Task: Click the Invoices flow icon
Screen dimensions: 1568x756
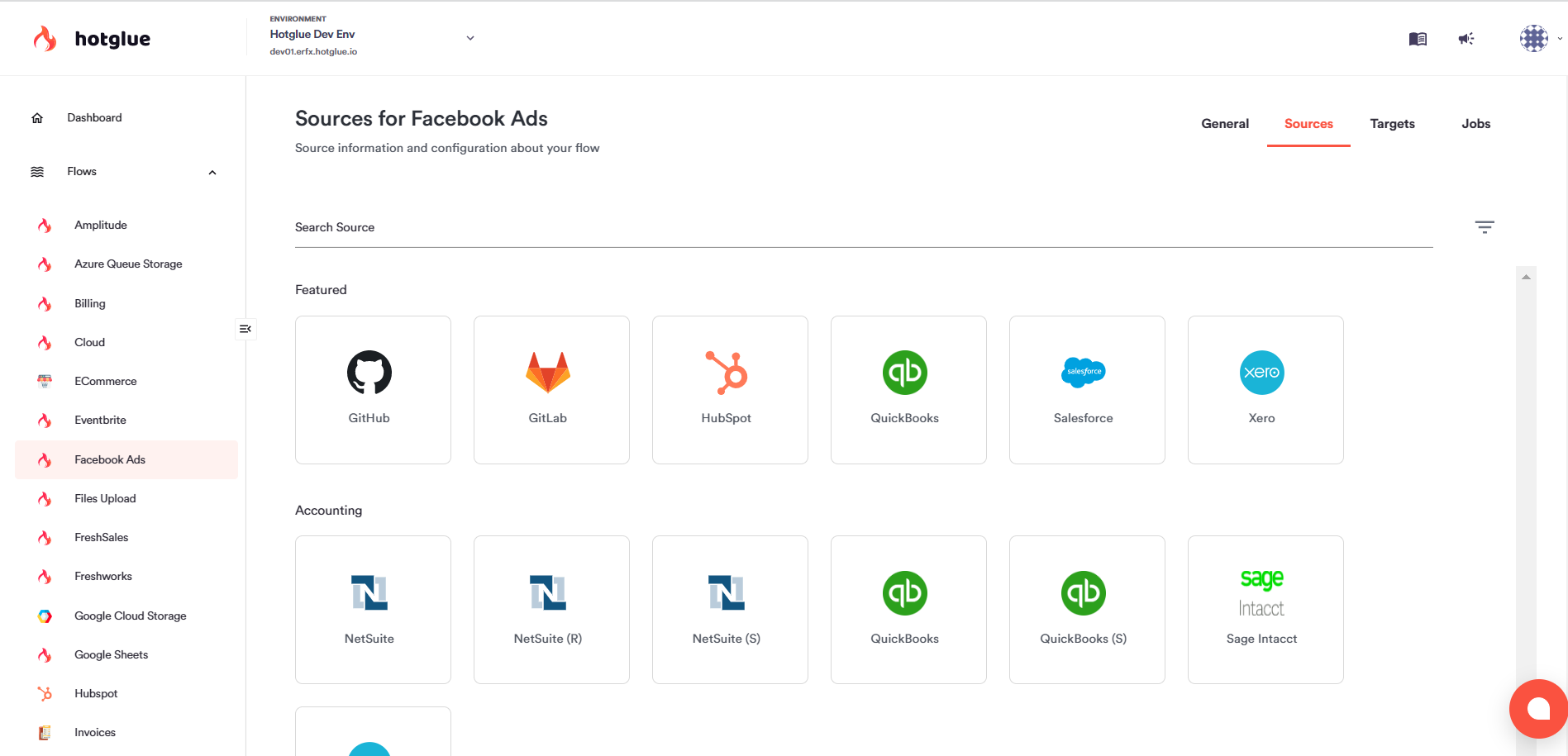Action: (45, 733)
